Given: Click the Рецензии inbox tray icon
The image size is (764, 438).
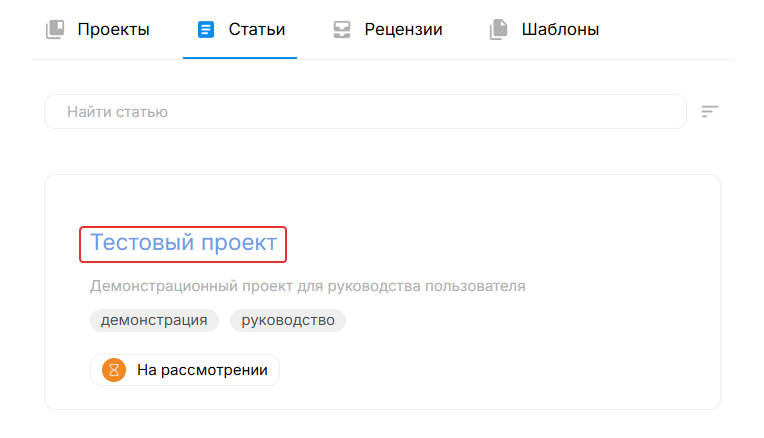Looking at the screenshot, I should 342,29.
